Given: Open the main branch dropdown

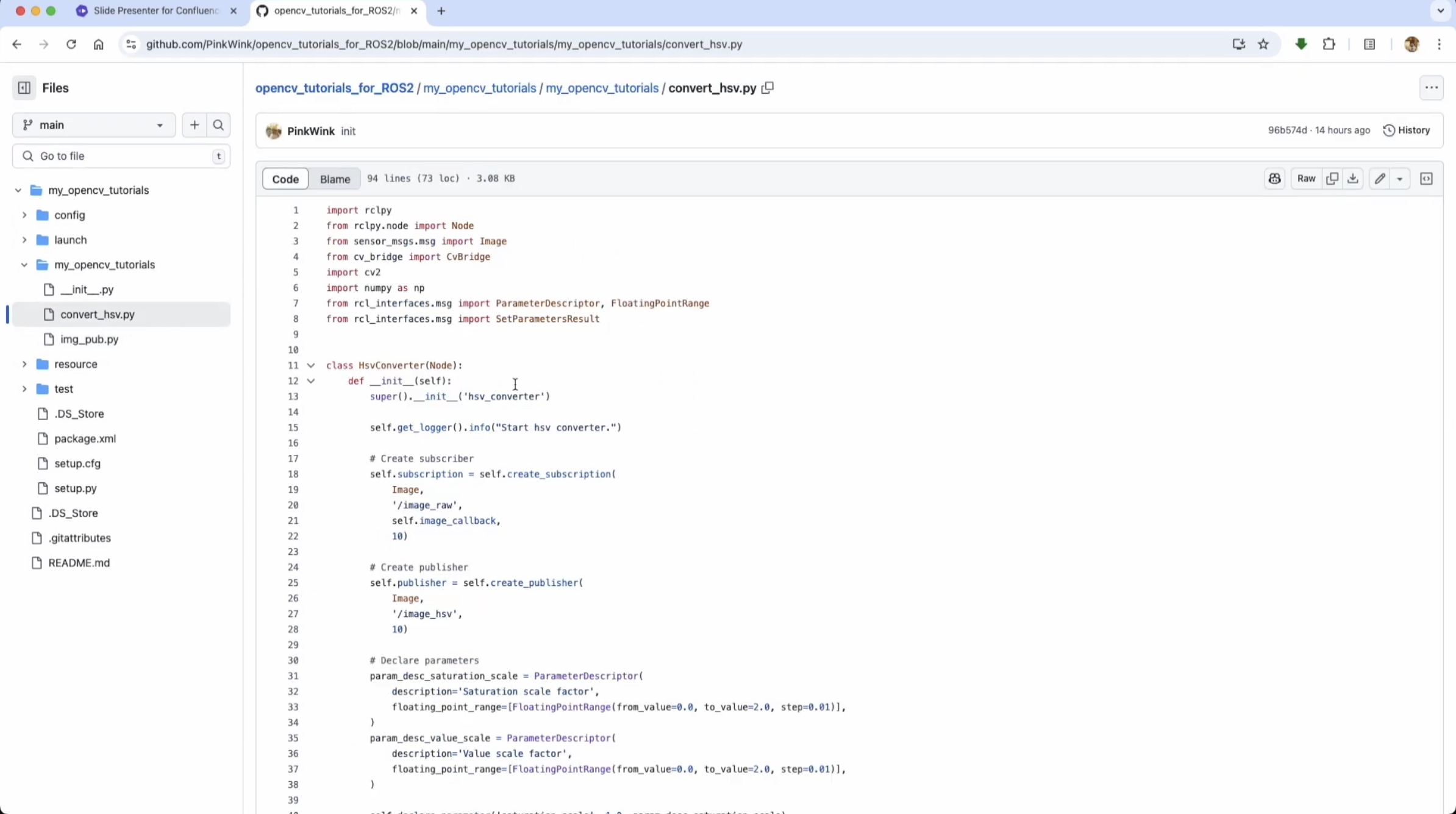Looking at the screenshot, I should [94, 125].
